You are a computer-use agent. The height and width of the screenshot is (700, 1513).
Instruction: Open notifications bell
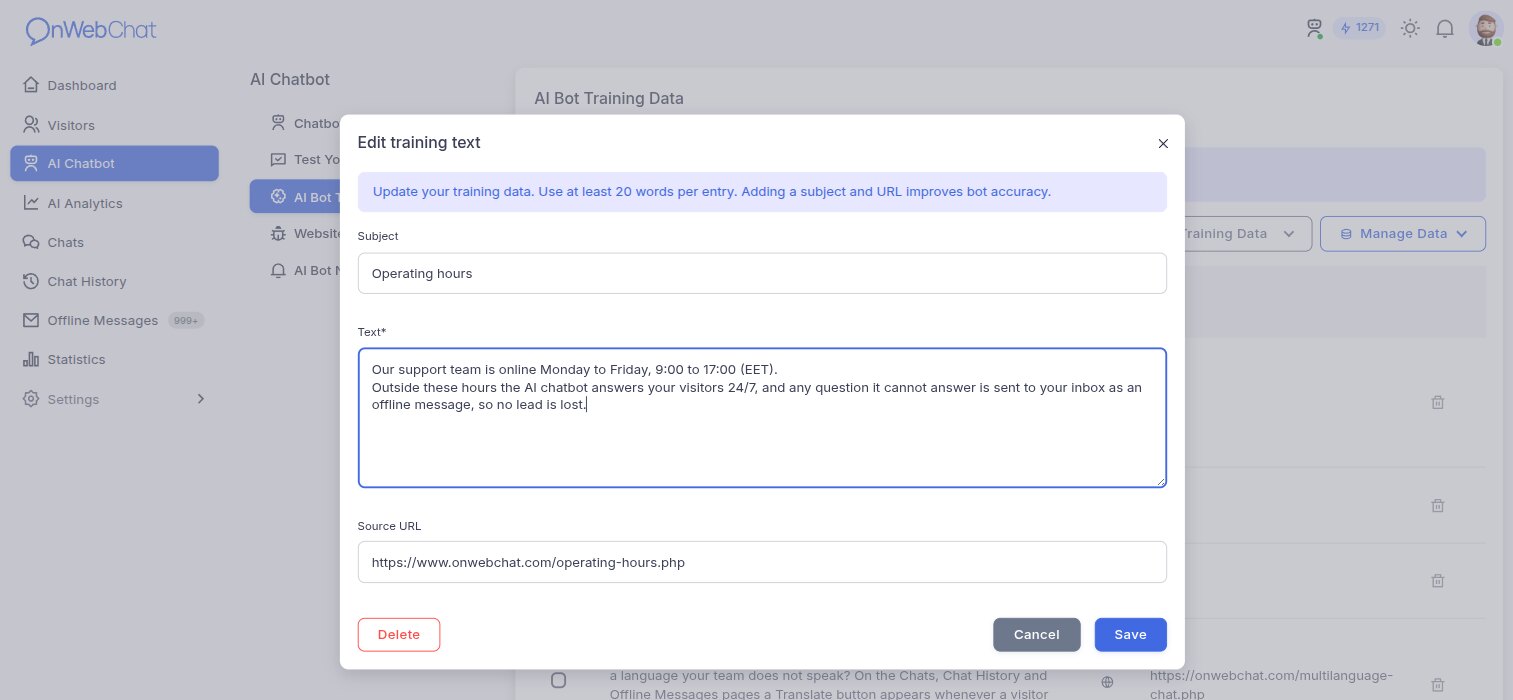pyautogui.click(x=1445, y=29)
